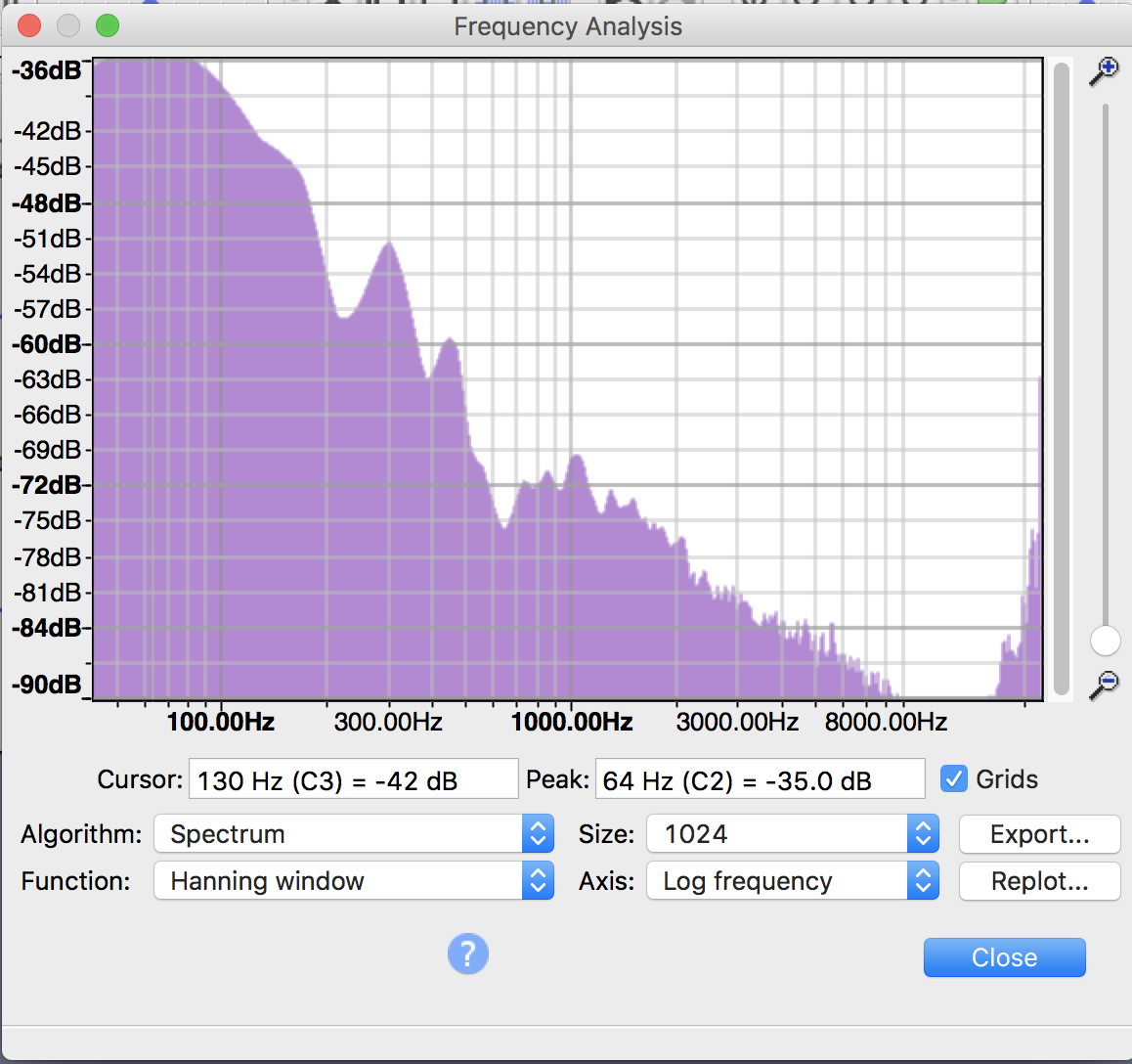This screenshot has height=1064, width=1132.
Task: Click the -36dB label on vertical axis
Action: (x=47, y=70)
